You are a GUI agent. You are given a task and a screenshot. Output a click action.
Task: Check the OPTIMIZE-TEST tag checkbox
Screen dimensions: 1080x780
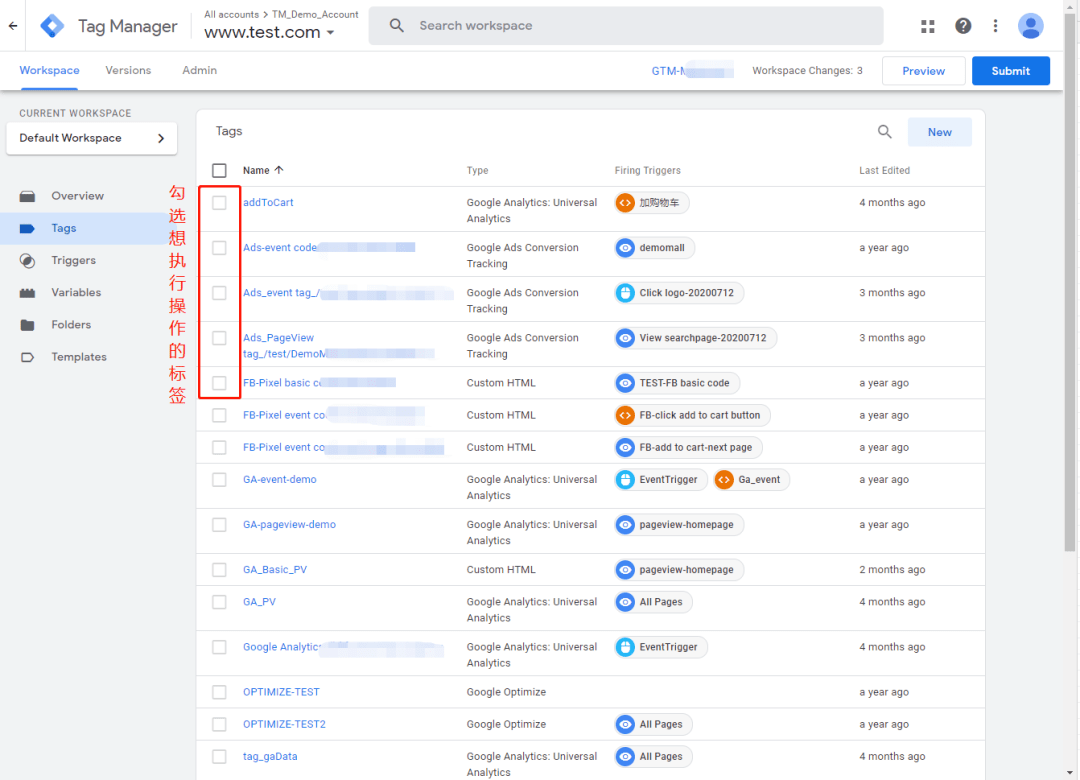(219, 692)
